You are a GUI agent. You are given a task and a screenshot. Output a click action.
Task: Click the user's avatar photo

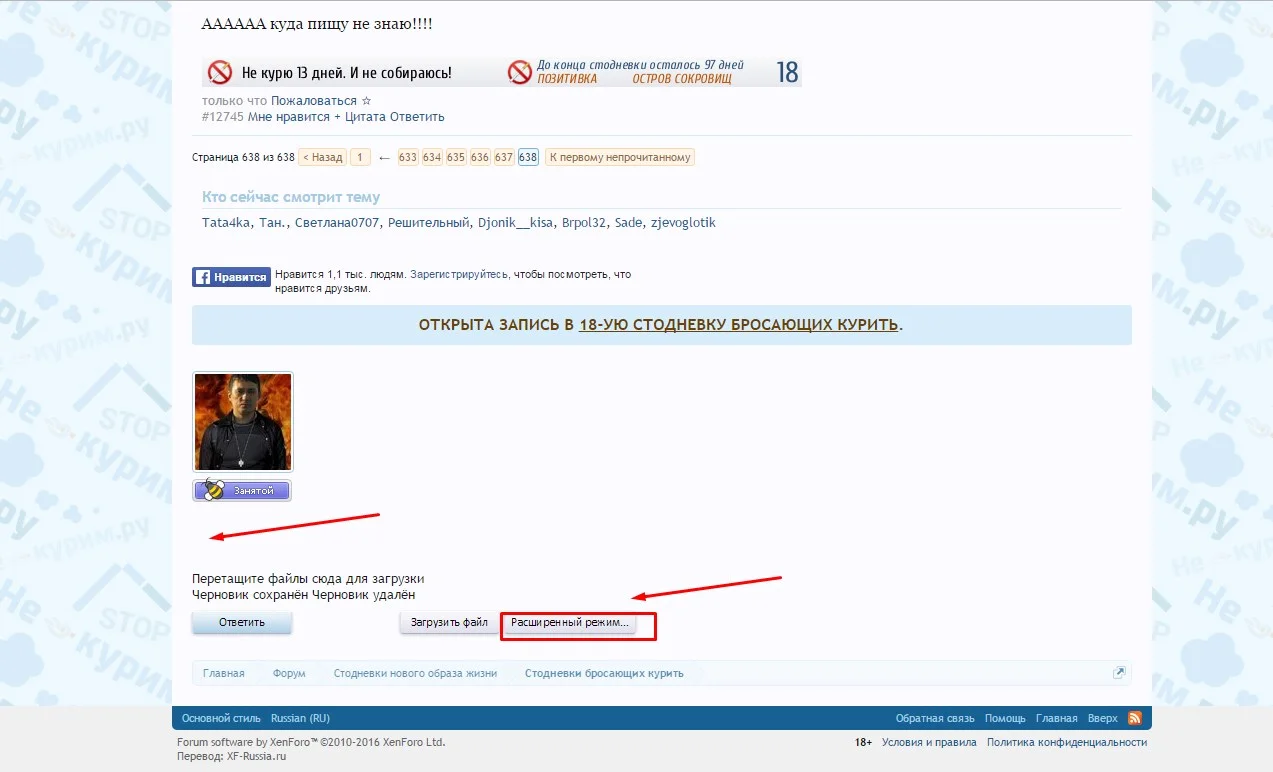tap(242, 422)
